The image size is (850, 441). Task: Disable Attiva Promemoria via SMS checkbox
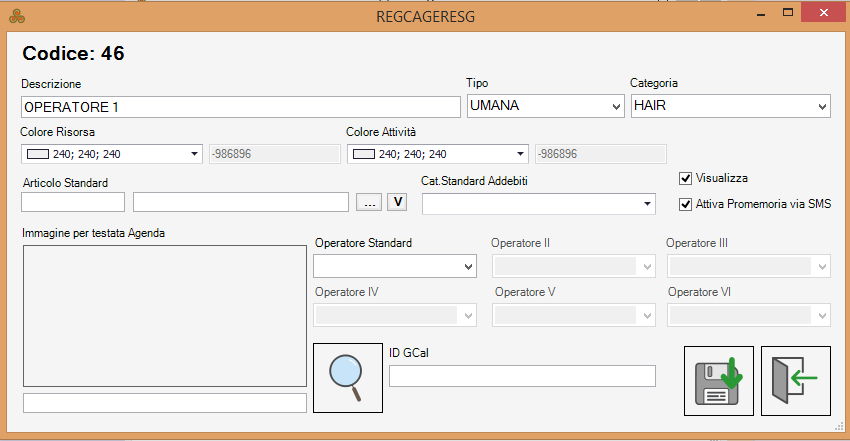pyautogui.click(x=685, y=204)
